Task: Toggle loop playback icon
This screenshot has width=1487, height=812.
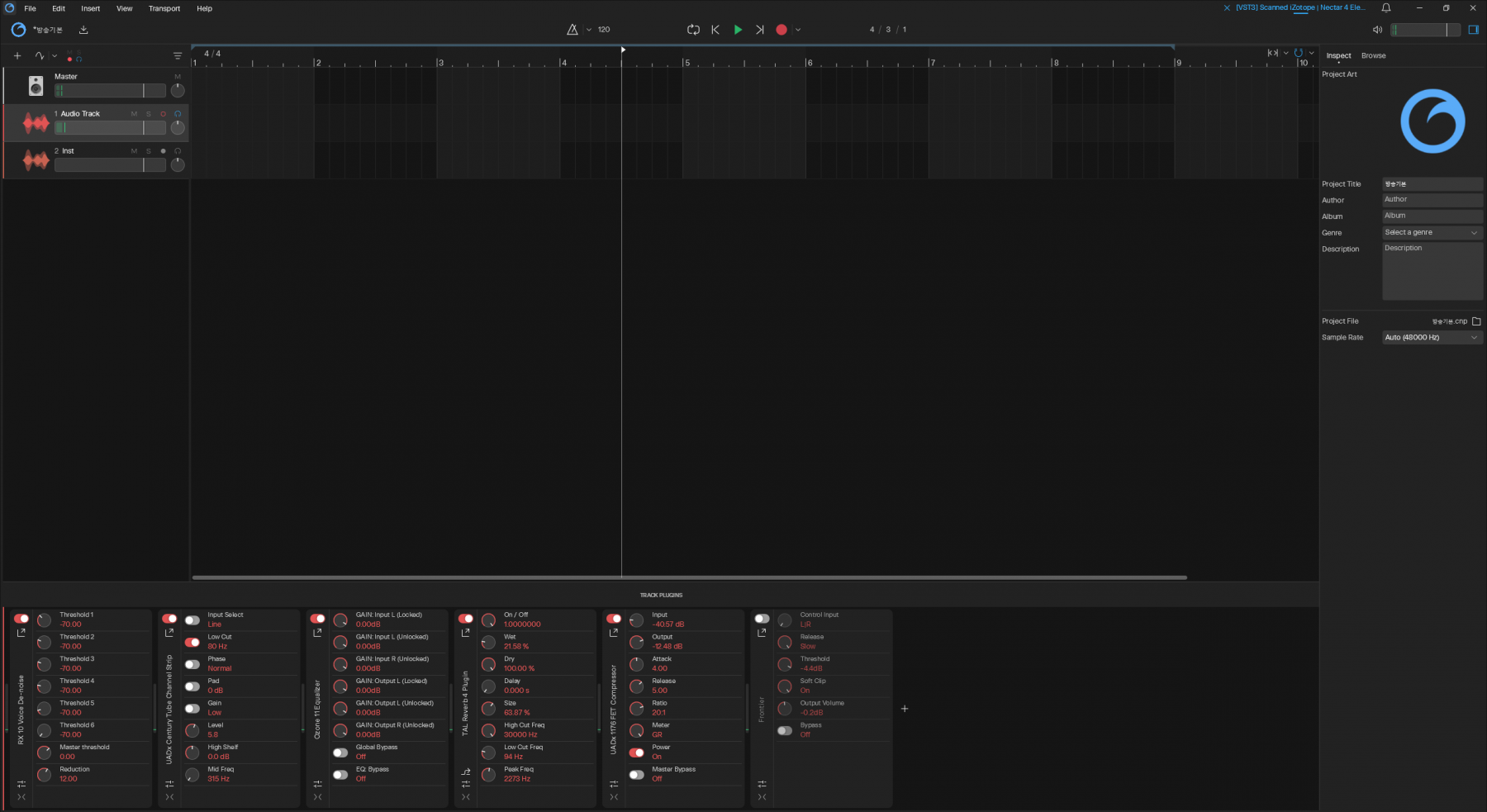Action: tap(693, 30)
